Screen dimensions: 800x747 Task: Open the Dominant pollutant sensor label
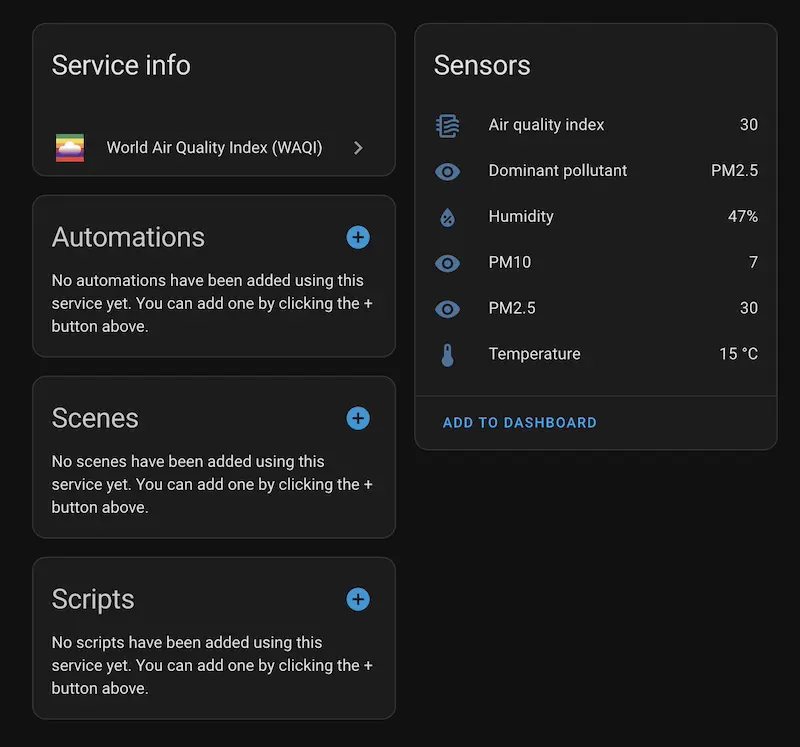(557, 171)
